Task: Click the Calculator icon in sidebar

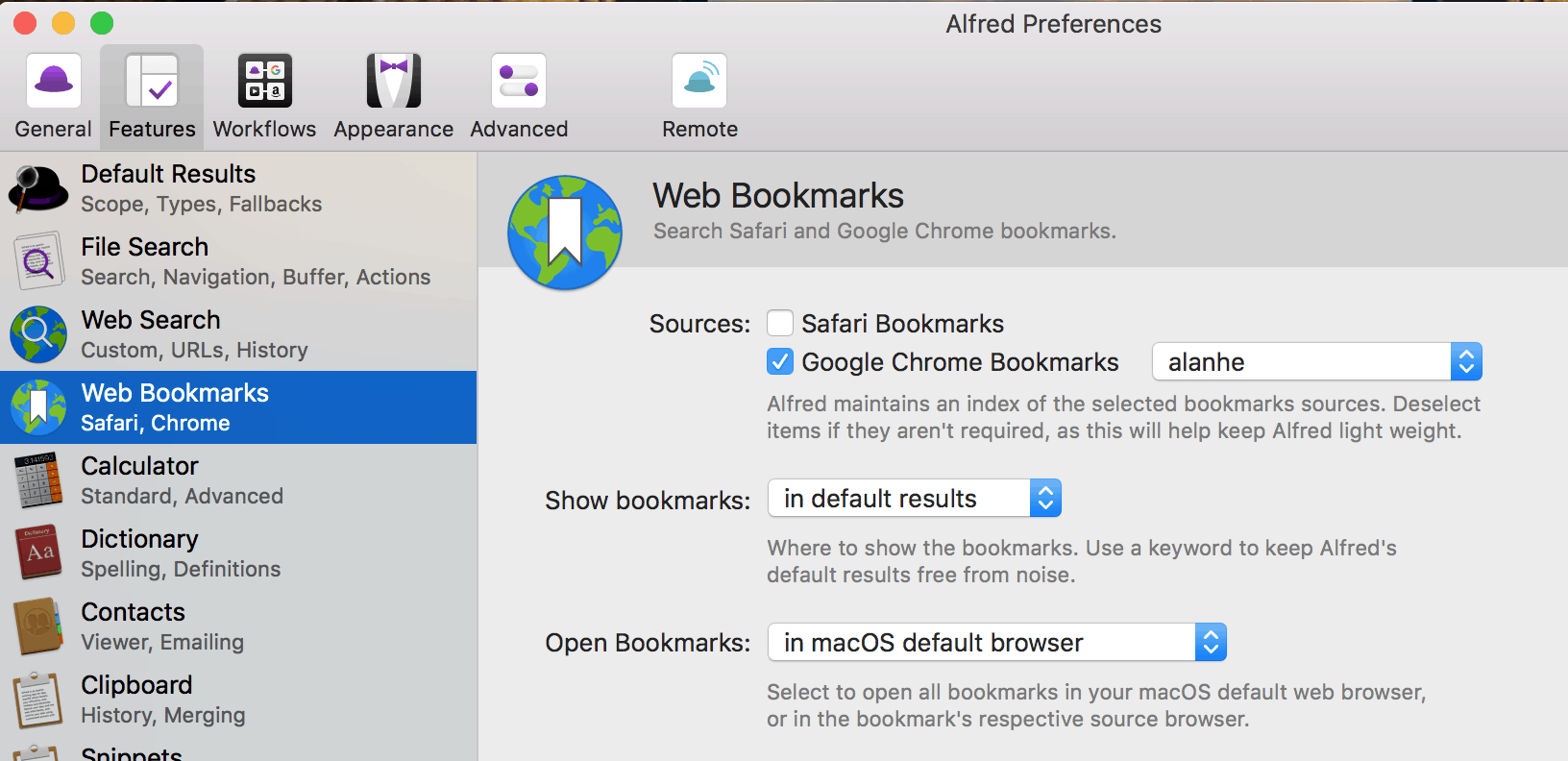Action: [x=38, y=480]
